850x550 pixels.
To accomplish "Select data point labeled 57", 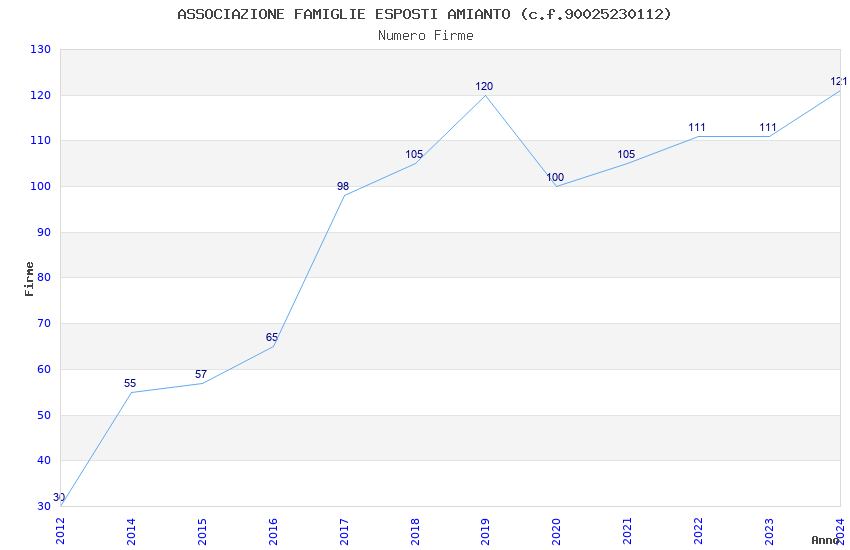I will click(201, 374).
